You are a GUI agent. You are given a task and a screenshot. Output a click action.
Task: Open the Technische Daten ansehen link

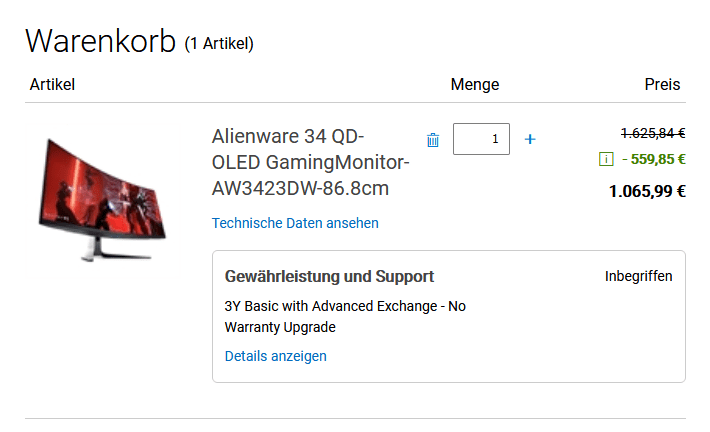(x=295, y=223)
